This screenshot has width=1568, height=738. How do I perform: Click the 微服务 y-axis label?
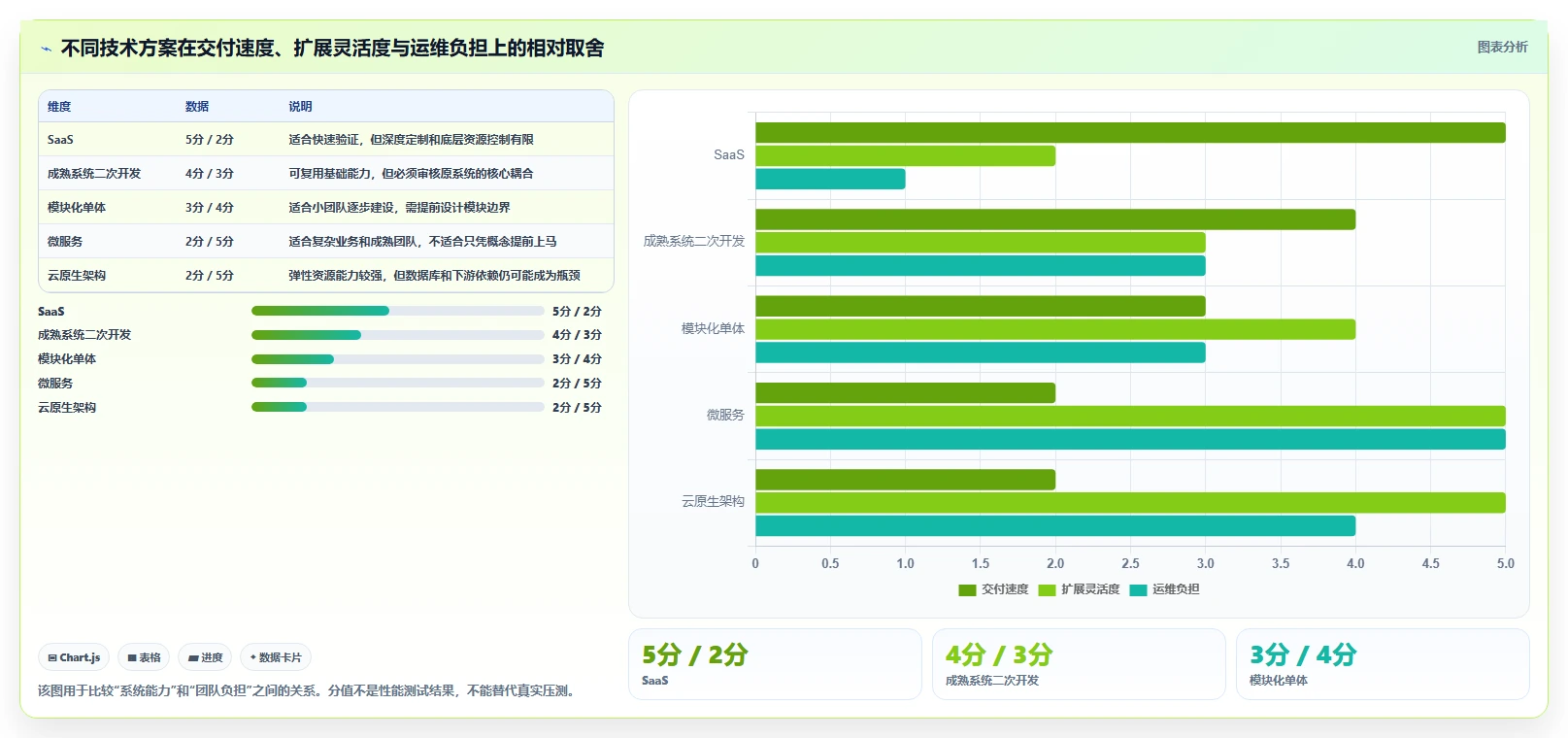coord(725,416)
